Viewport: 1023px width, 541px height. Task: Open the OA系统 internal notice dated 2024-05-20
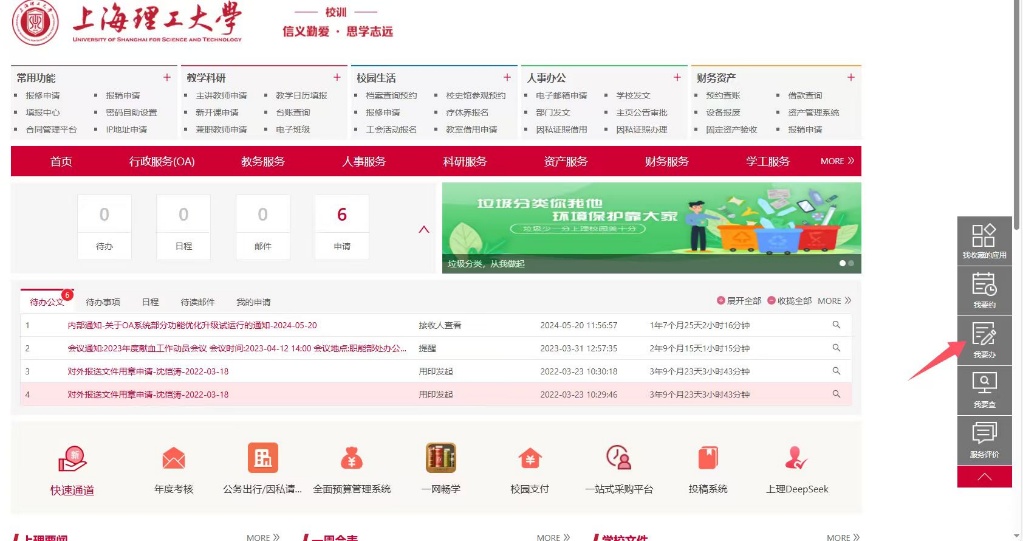point(192,326)
